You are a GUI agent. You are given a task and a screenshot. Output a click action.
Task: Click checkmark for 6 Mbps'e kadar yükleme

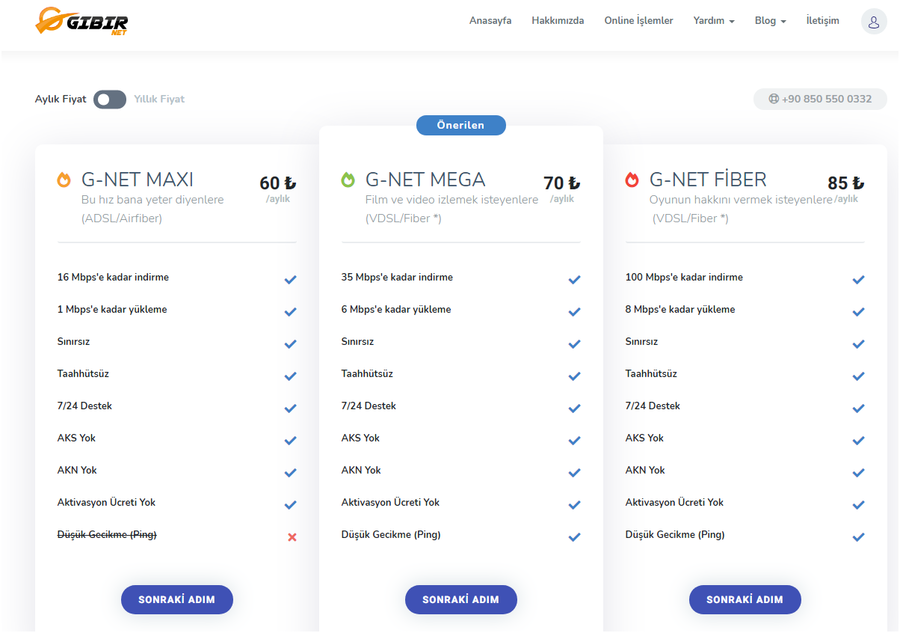[x=575, y=312]
